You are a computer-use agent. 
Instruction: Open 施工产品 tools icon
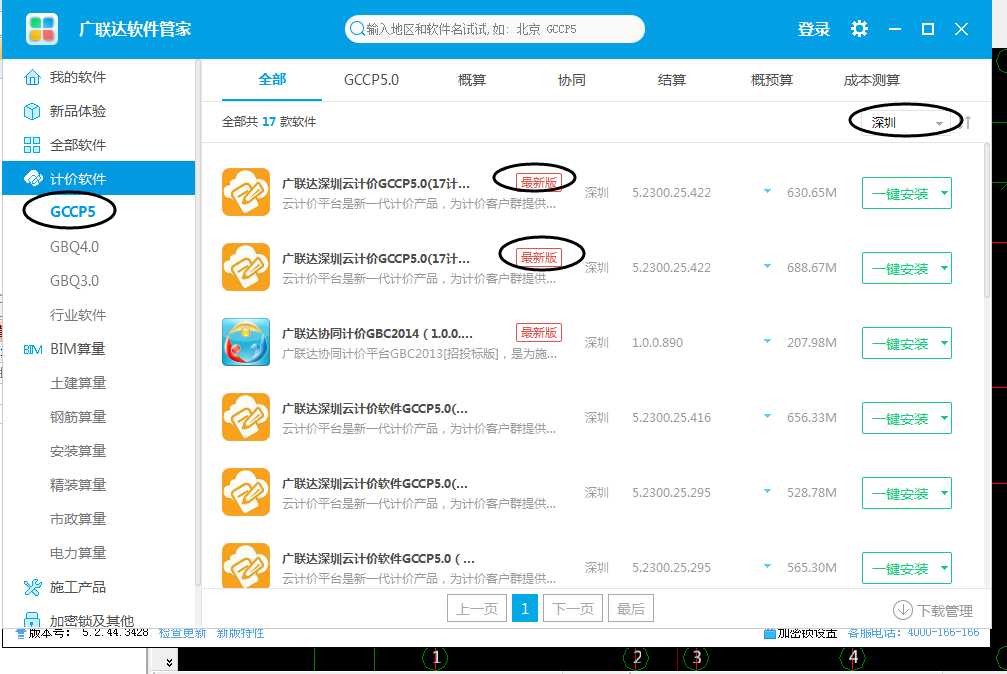[x=33, y=587]
